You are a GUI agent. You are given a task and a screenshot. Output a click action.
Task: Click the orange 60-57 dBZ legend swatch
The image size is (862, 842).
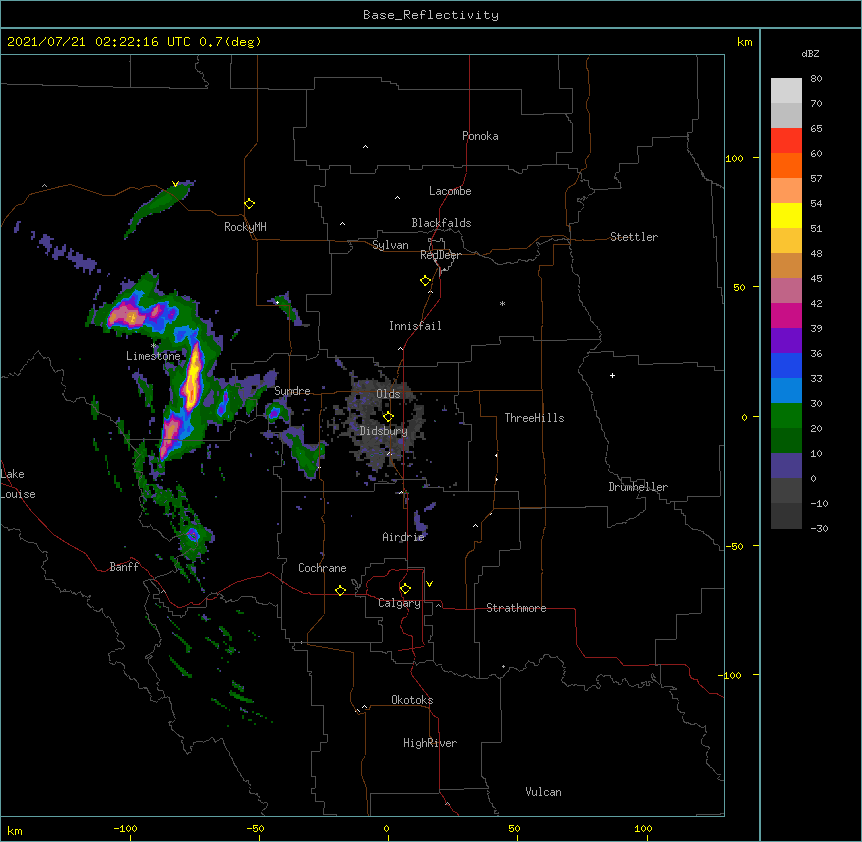coord(786,165)
